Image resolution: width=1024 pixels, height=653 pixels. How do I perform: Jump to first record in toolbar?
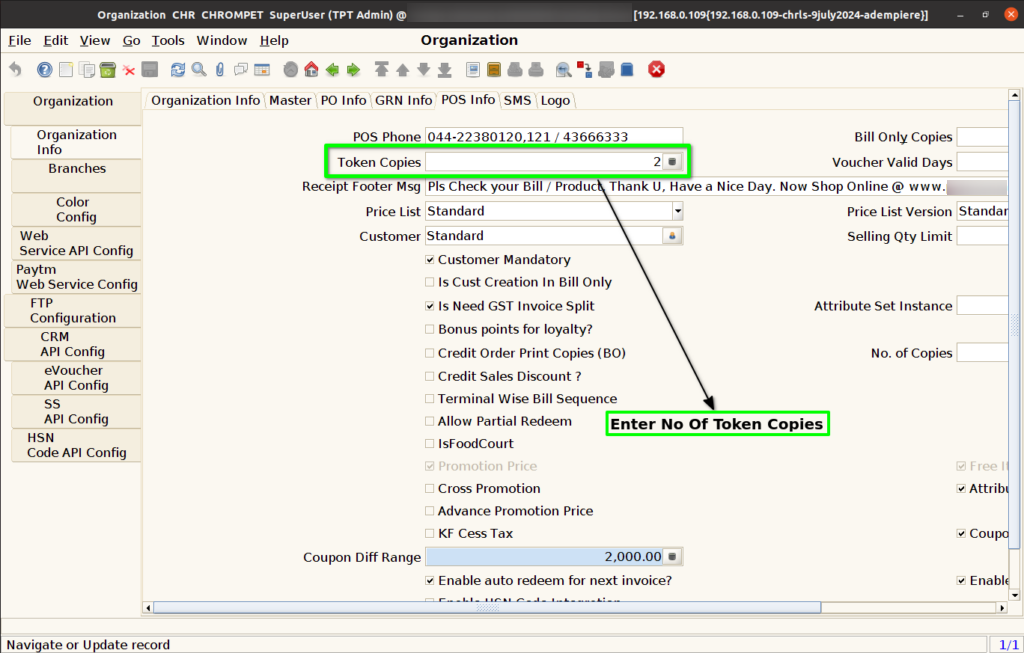click(x=381, y=69)
